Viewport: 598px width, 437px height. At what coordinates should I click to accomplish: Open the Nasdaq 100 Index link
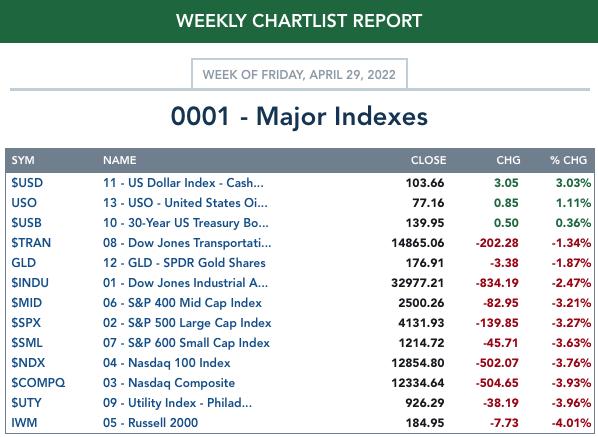click(167, 363)
